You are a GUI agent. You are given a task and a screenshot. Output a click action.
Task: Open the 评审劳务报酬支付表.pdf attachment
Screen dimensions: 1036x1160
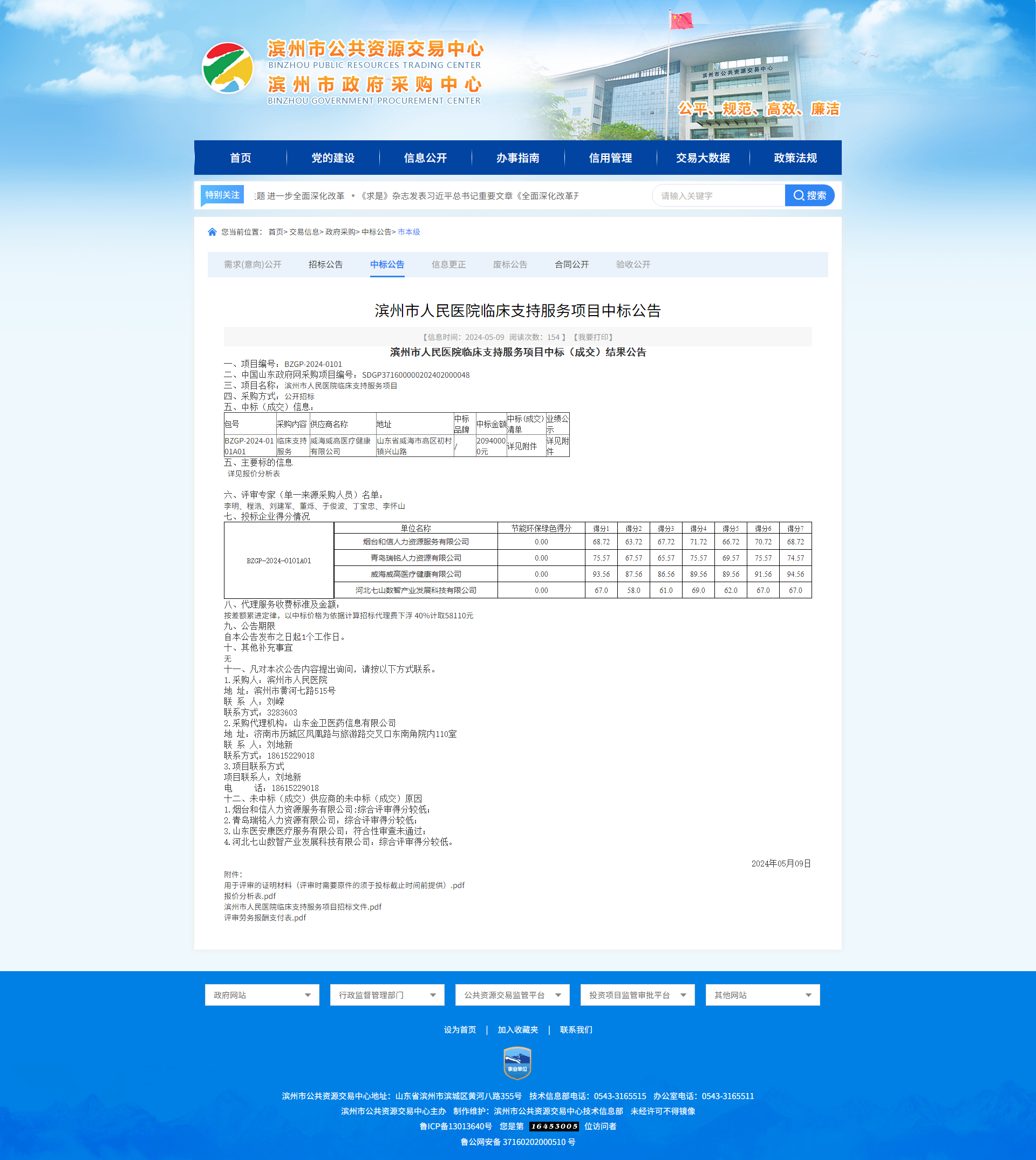click(265, 918)
